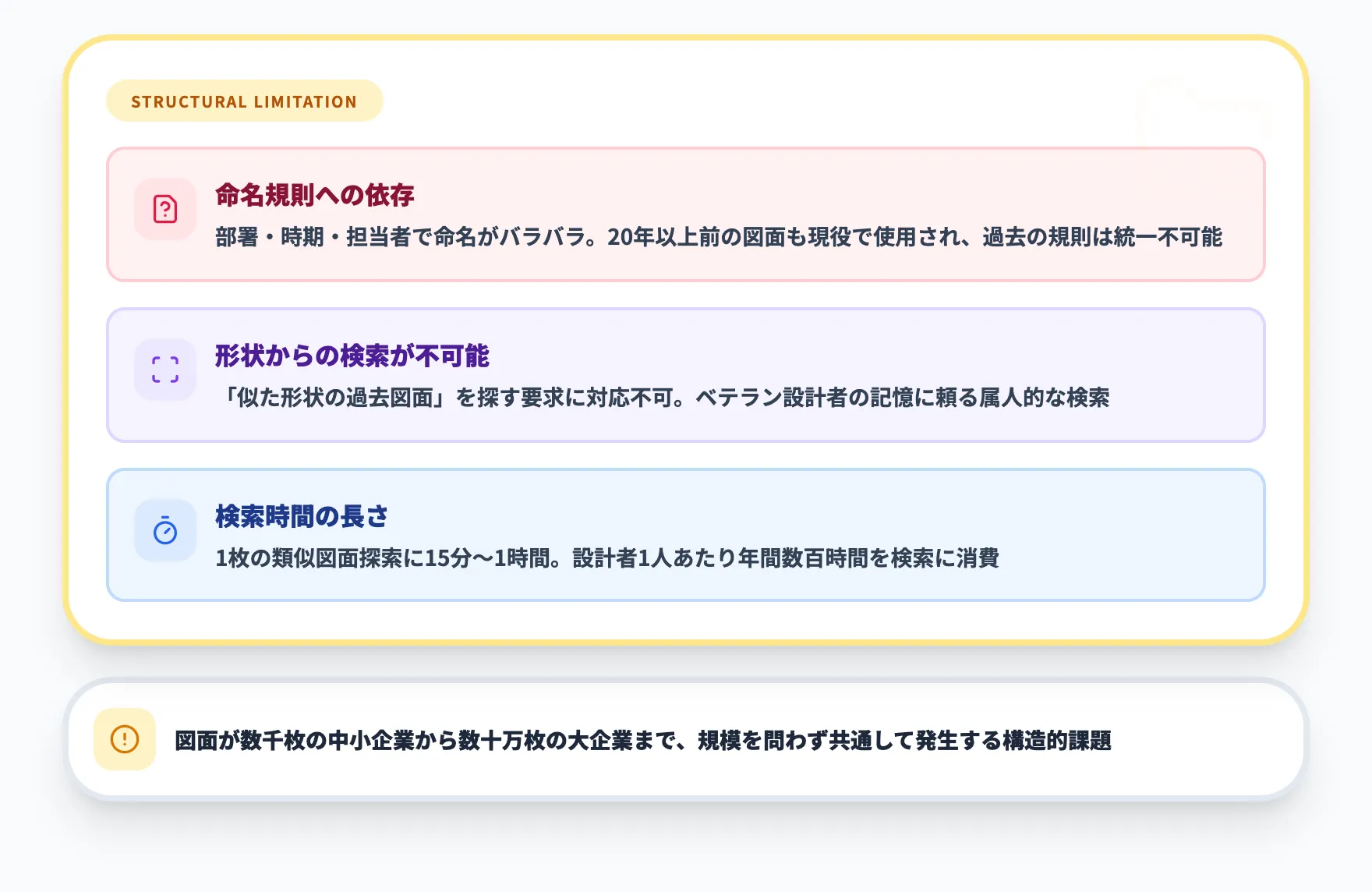This screenshot has width=1372, height=892.
Task: Click the 命名規則への依存 heading text
Action: point(315,196)
